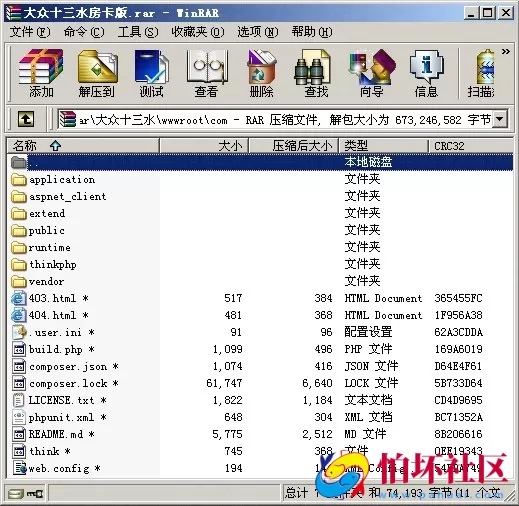This screenshot has height=506, width=519.
Task: Select the aspnet_client folder icon
Action: pyautogui.click(x=19, y=197)
